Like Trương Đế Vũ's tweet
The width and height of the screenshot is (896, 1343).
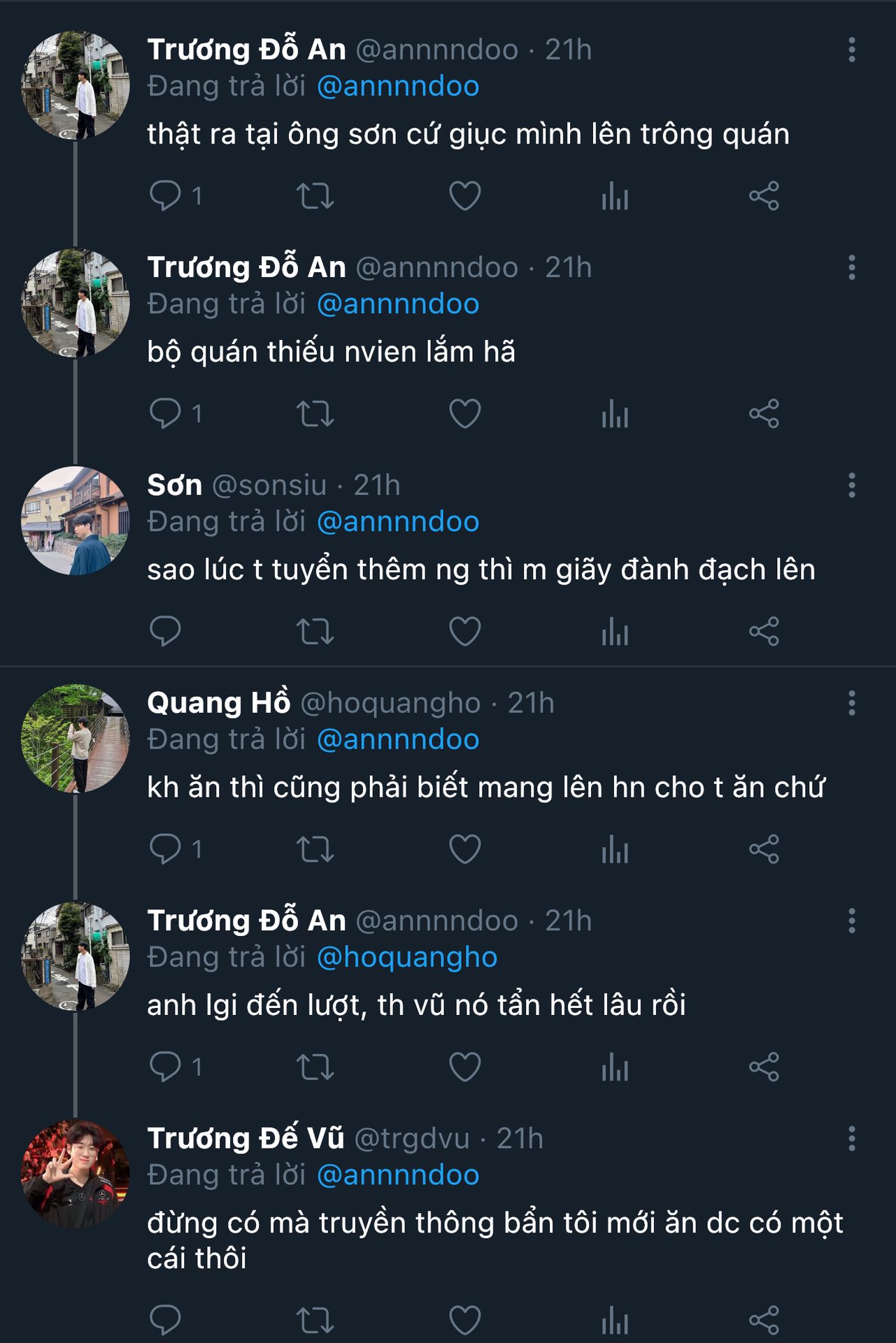(x=464, y=1320)
